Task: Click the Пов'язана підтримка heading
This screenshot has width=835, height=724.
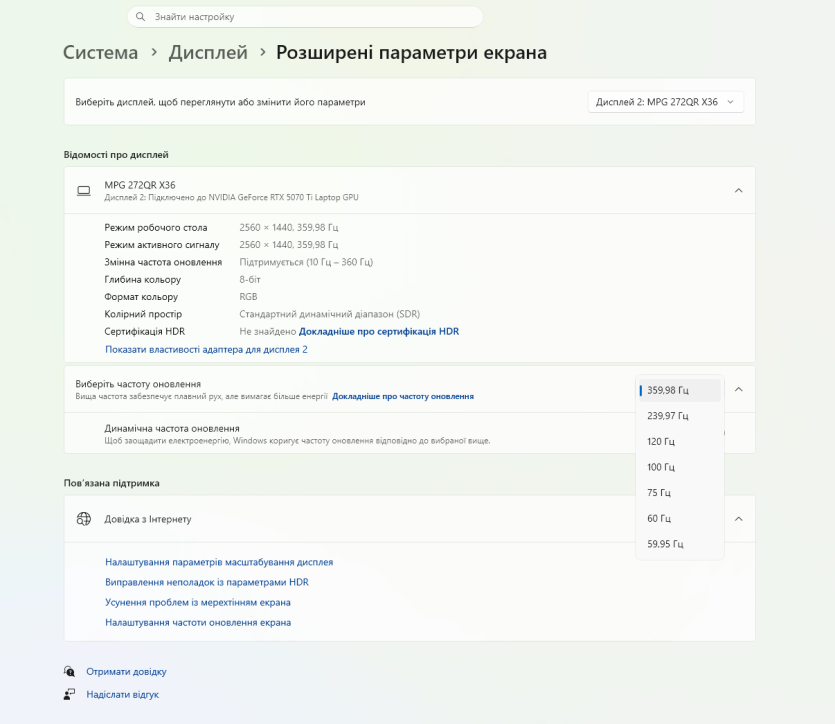Action: pyautogui.click(x=111, y=483)
